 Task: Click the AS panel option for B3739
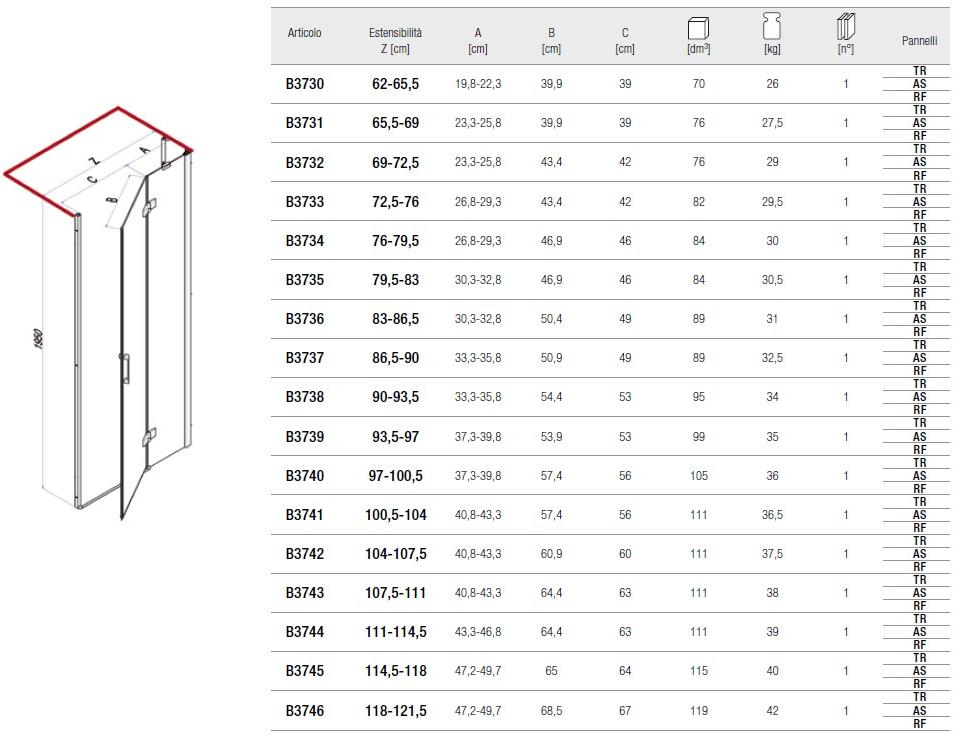coord(919,436)
